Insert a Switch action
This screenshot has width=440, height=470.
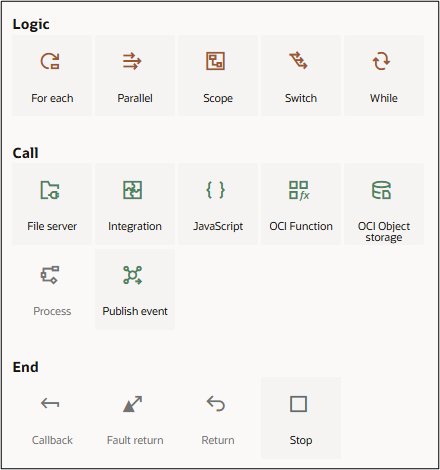(x=301, y=76)
